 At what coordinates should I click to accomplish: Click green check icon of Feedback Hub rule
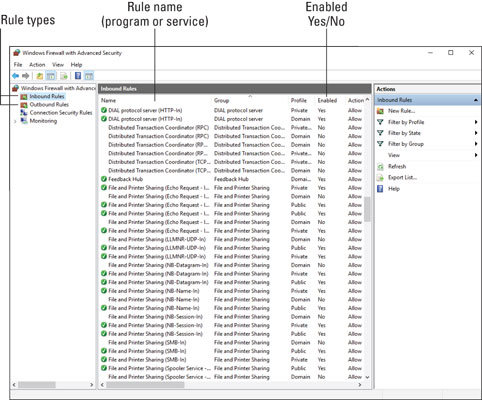[104, 179]
